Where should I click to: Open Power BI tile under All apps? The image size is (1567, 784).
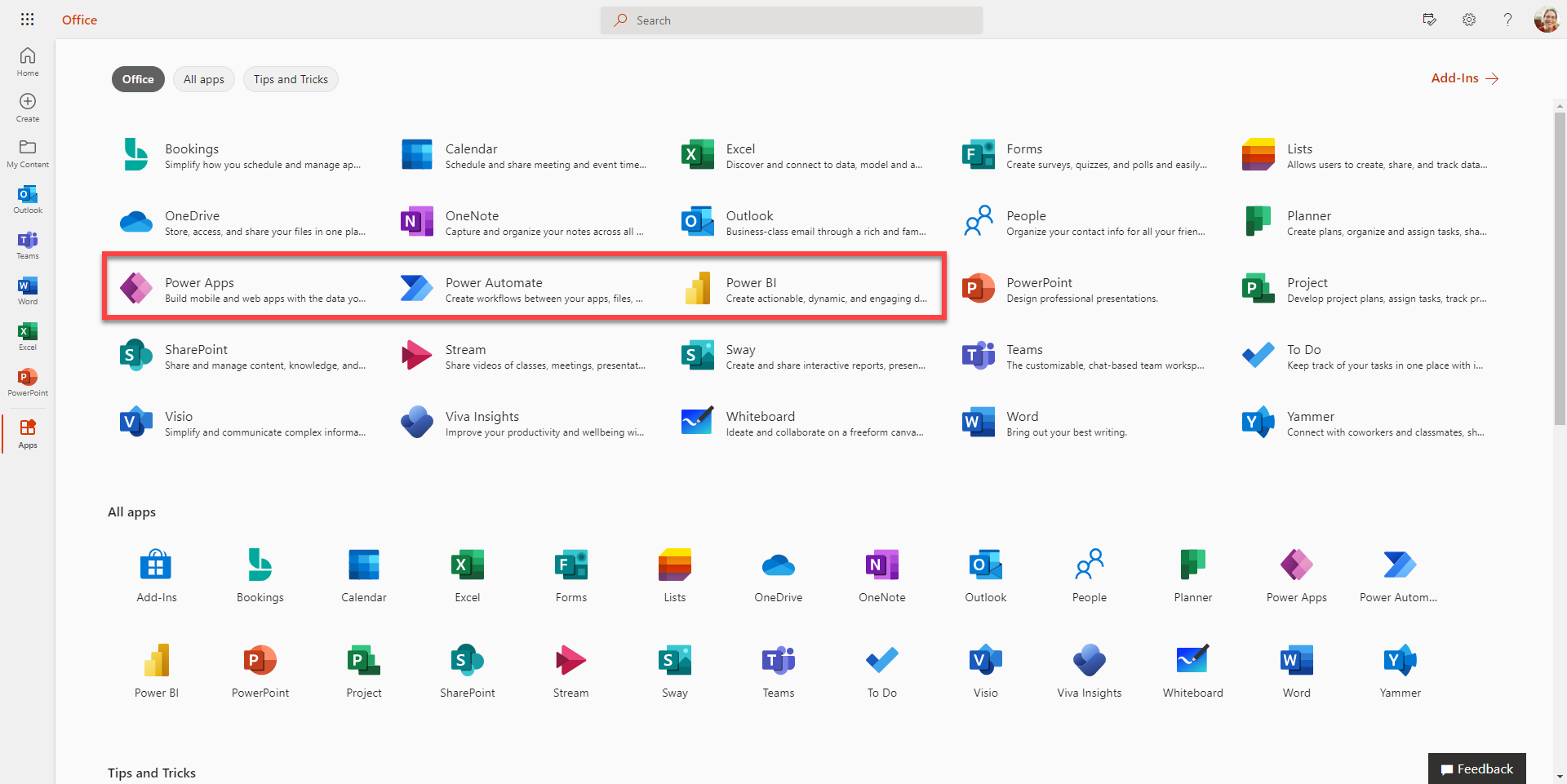[157, 671]
